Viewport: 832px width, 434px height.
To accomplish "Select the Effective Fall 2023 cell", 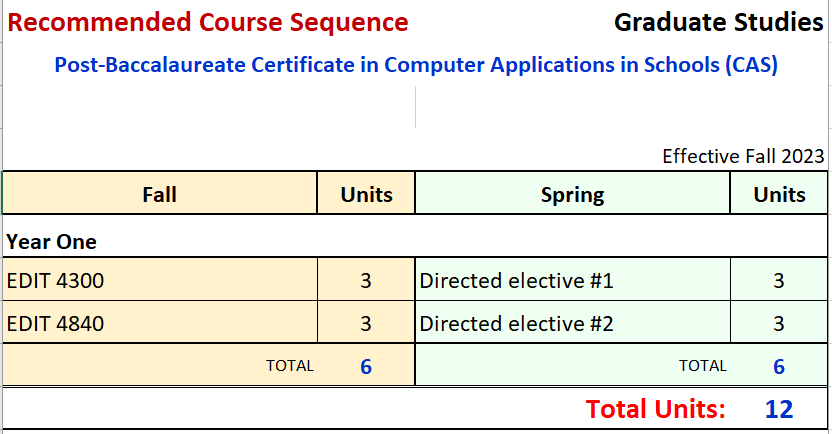I will click(743, 156).
